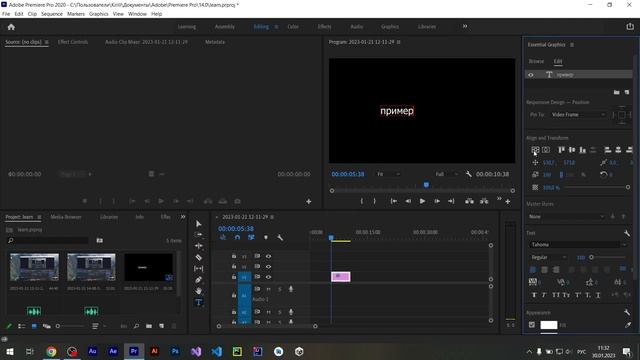640x360 pixels.
Task: Select the Track Select Forward tool
Action: (x=198, y=235)
